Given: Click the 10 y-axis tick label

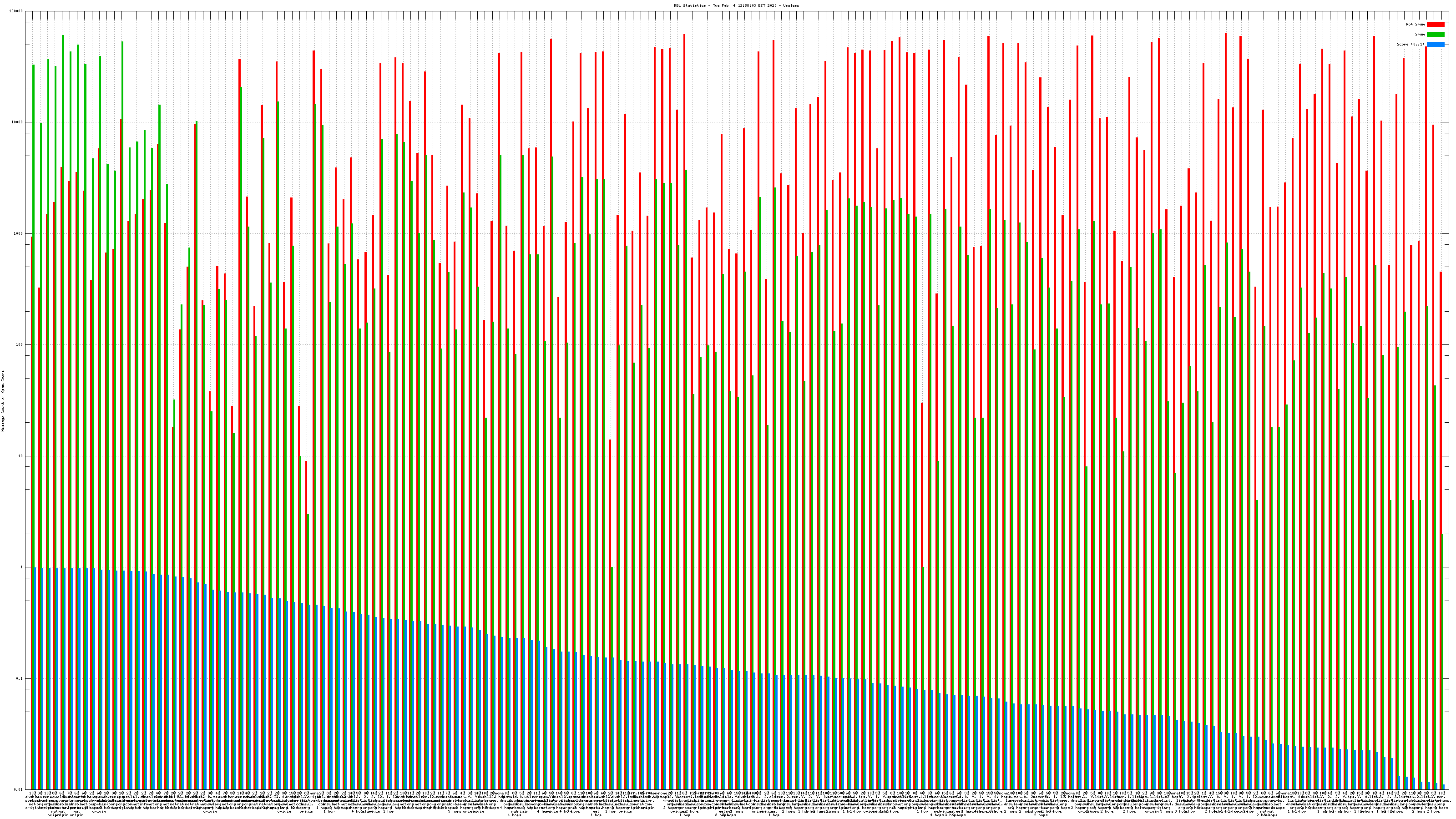Looking at the screenshot, I should coord(20,456).
